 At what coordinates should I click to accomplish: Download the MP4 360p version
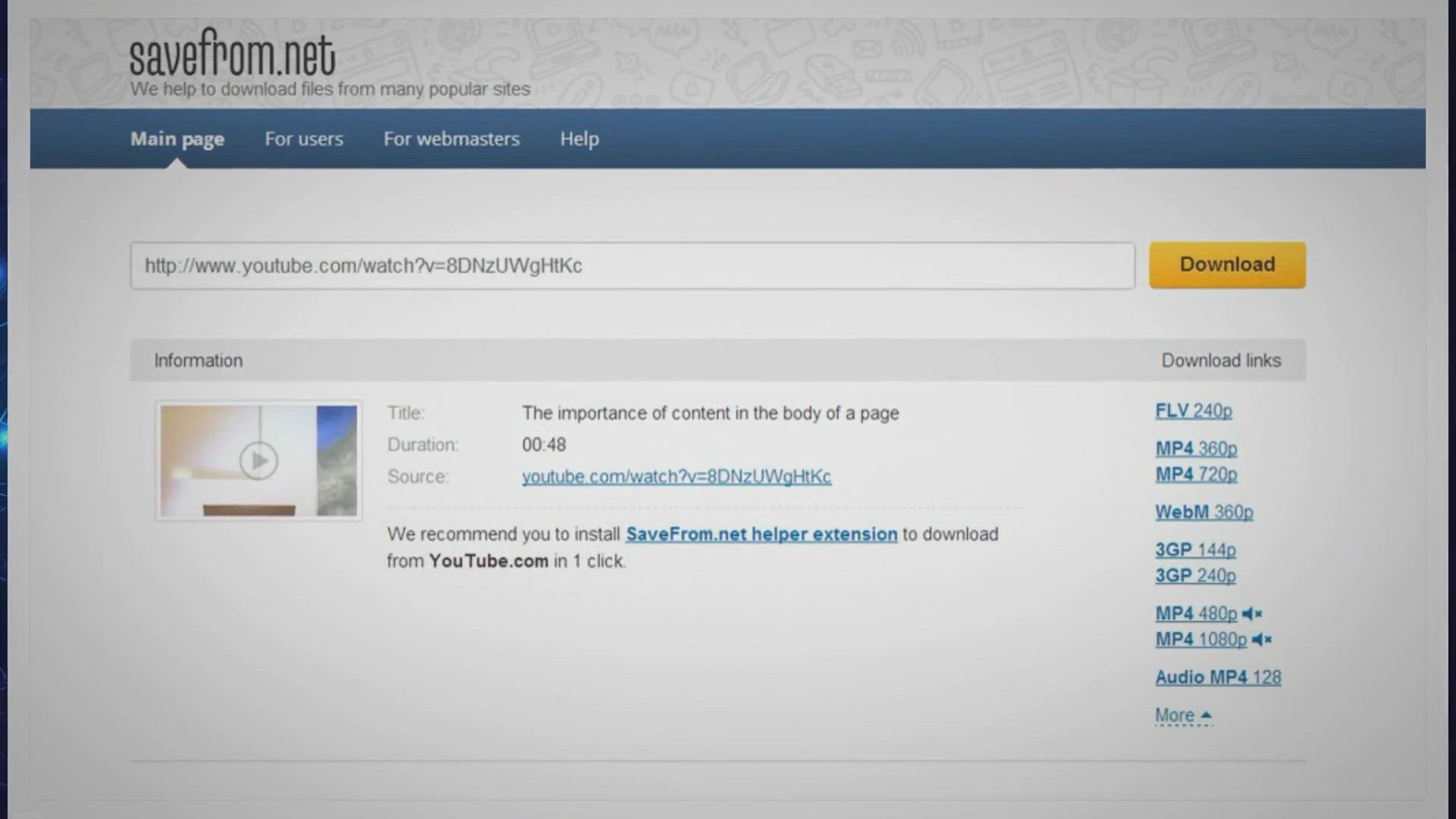point(1196,449)
